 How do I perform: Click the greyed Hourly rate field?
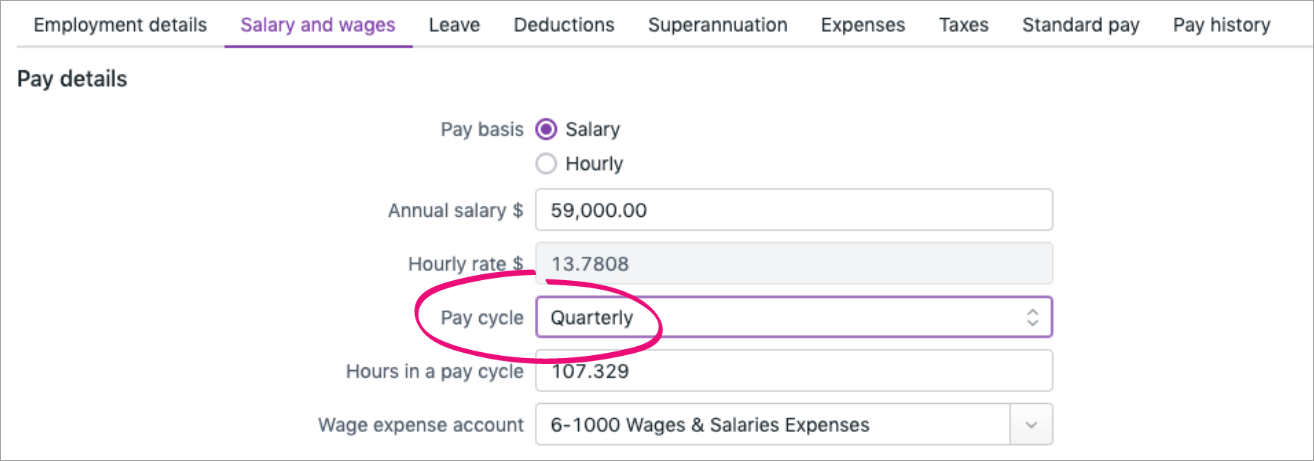pyautogui.click(x=794, y=264)
